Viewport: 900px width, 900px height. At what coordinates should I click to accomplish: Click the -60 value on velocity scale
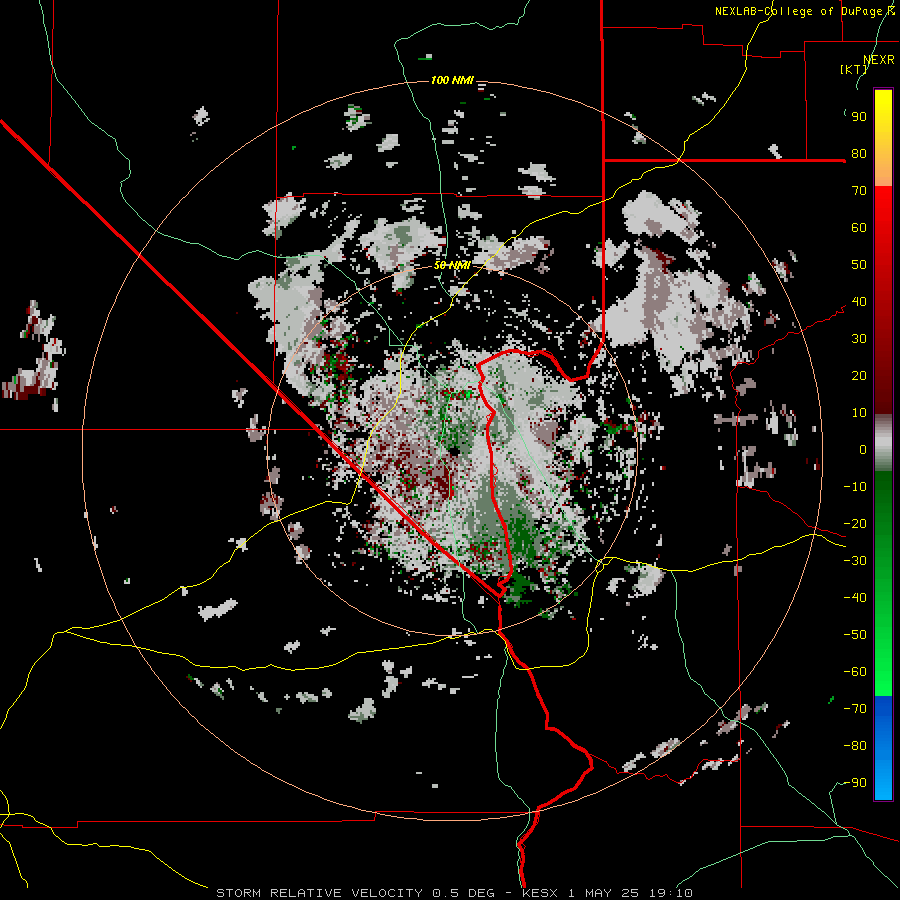[x=855, y=672]
